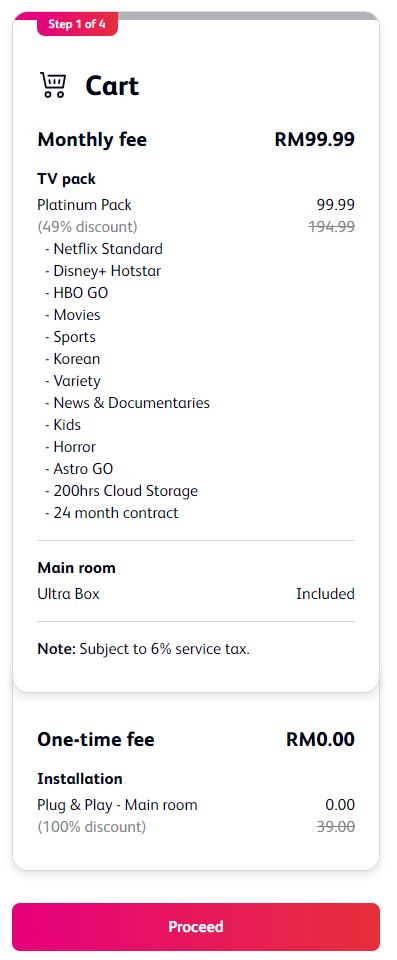Click the Proceed button
Viewport: 397px width, 960px height.
pos(196,926)
